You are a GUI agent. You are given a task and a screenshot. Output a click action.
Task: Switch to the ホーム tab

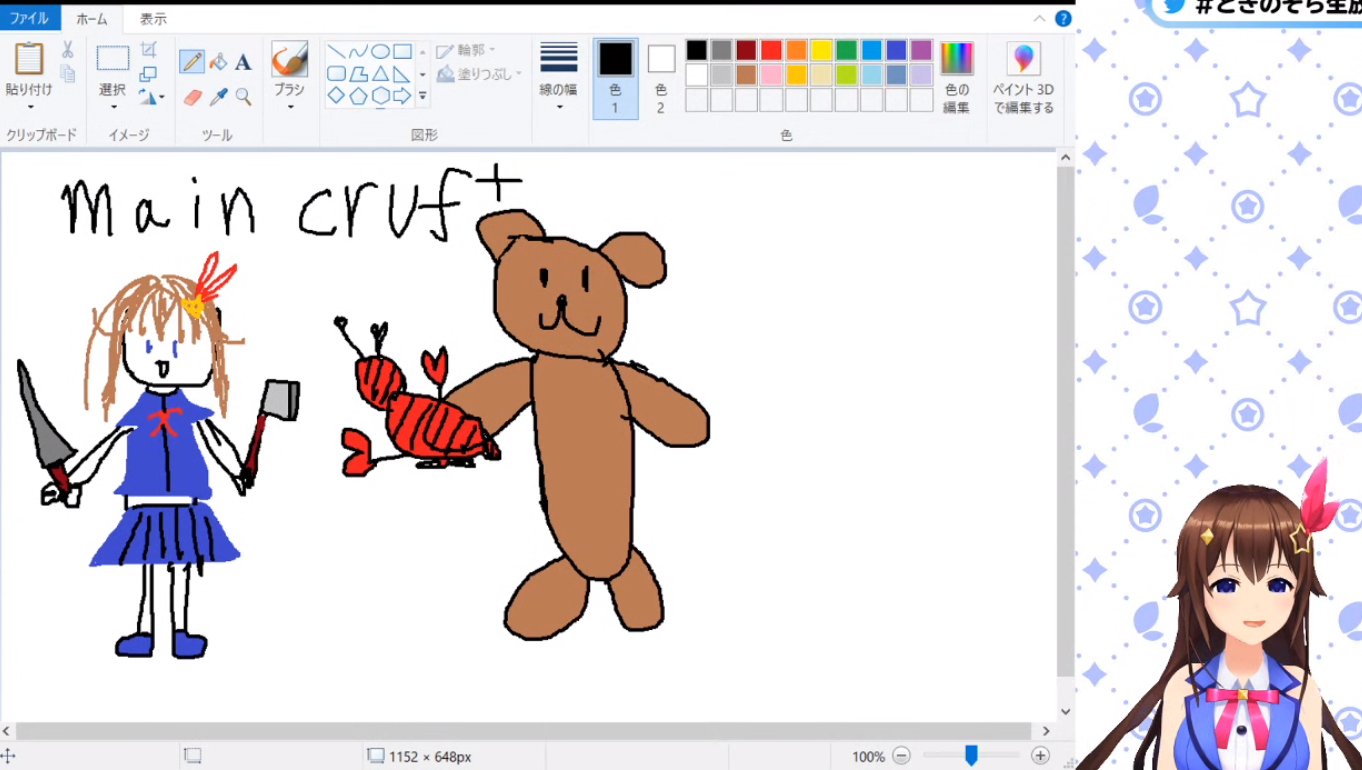pyautogui.click(x=92, y=19)
